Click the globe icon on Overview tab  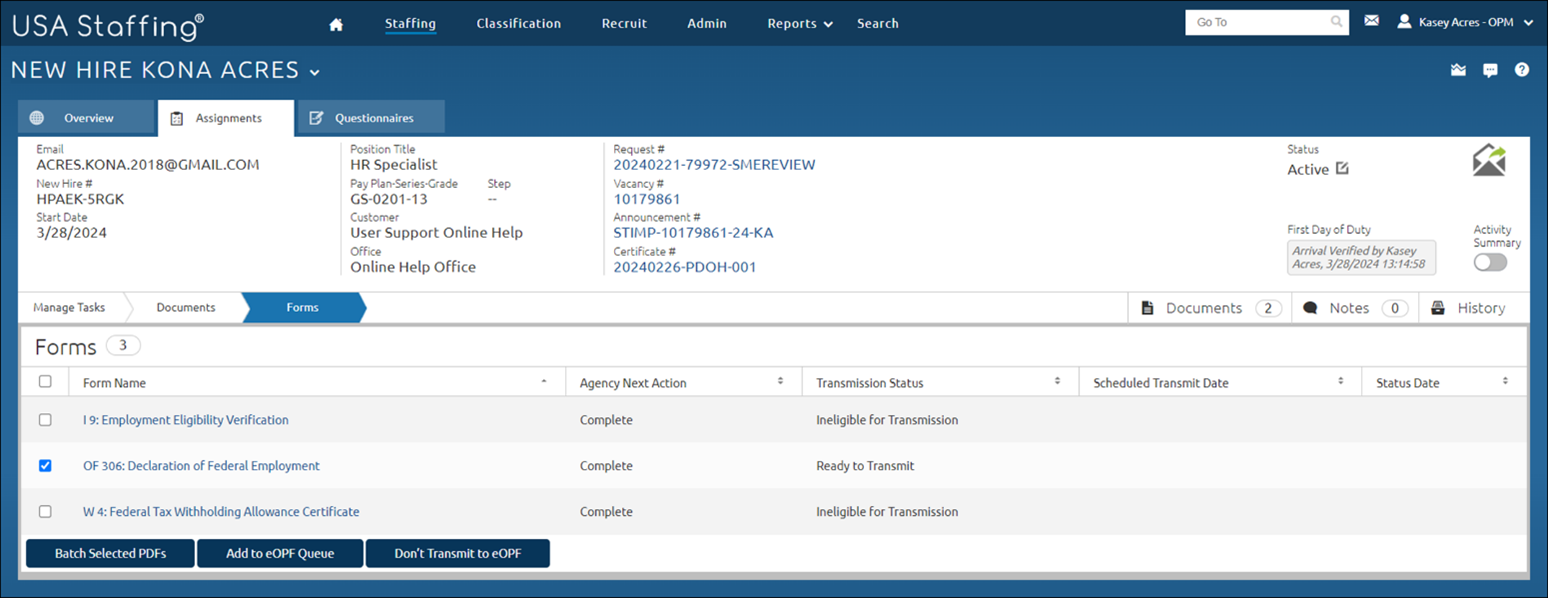tap(37, 118)
